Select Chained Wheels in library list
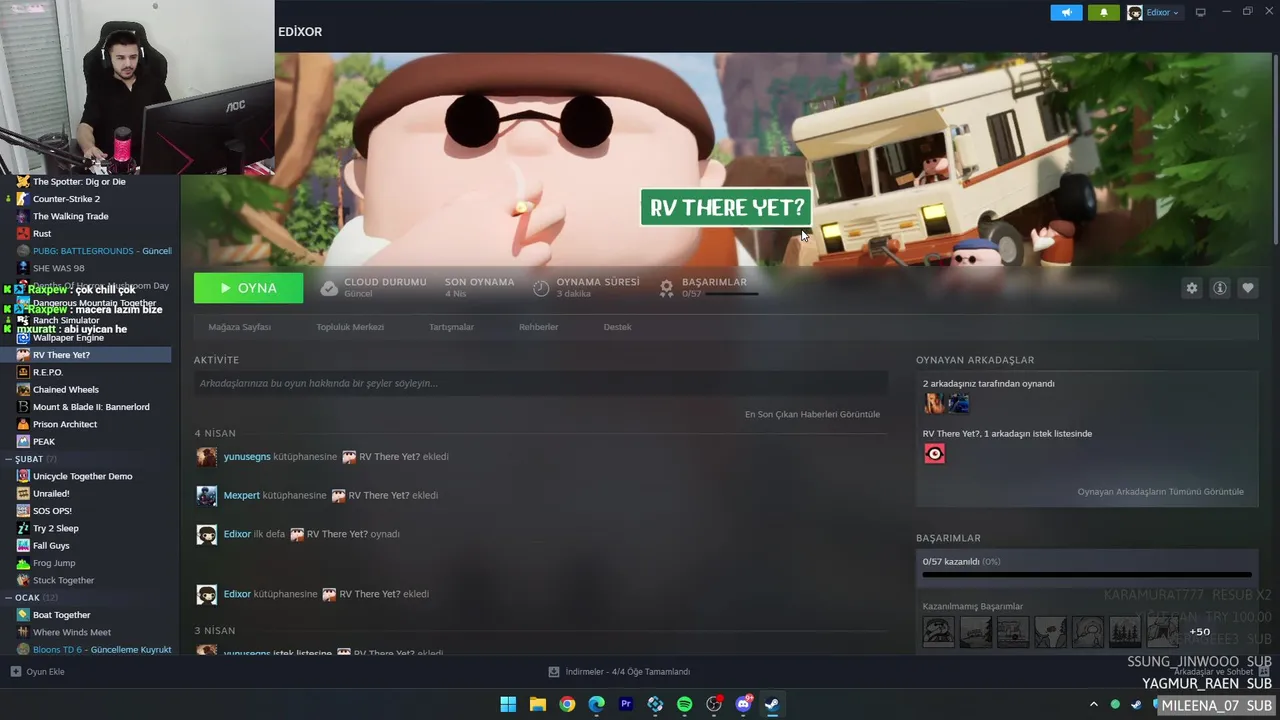This screenshot has width=1280, height=720. click(65, 390)
